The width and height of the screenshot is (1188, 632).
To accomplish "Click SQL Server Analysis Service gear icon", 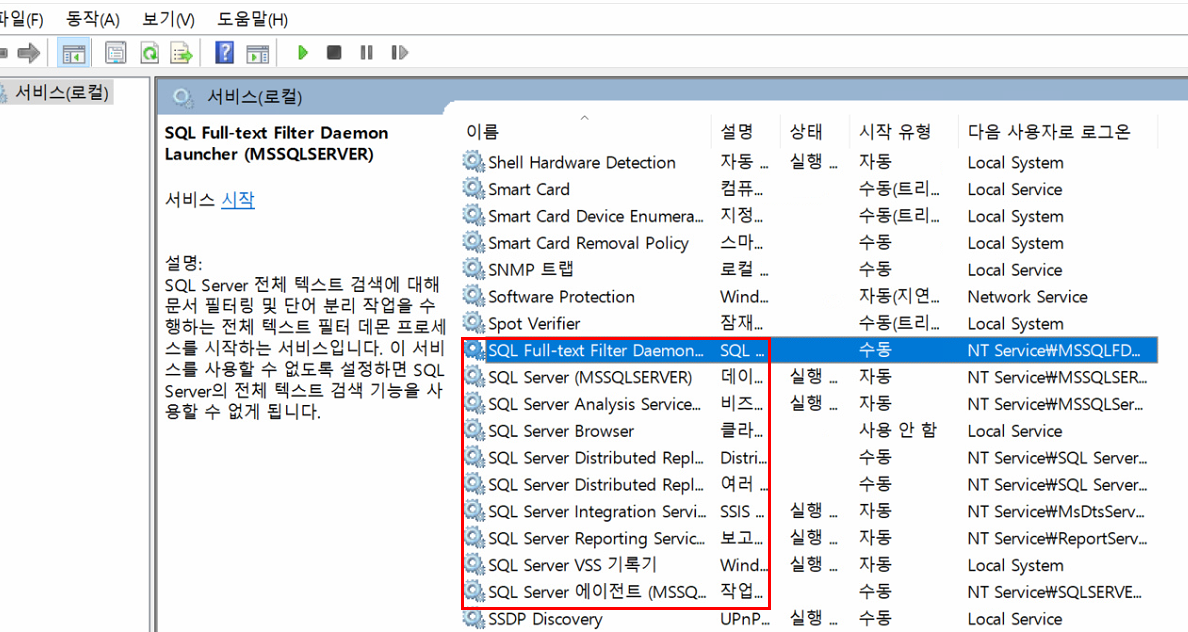I will click(474, 404).
